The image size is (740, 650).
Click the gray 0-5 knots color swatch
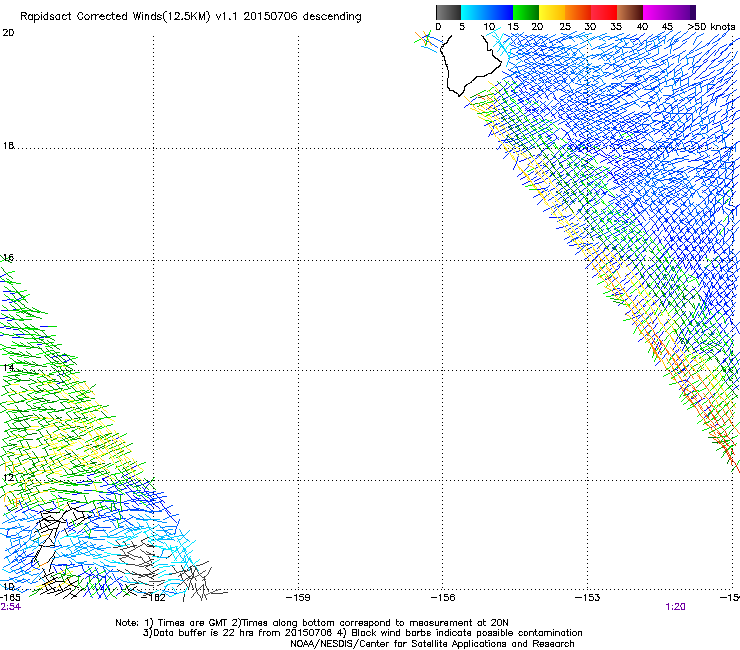[448, 12]
